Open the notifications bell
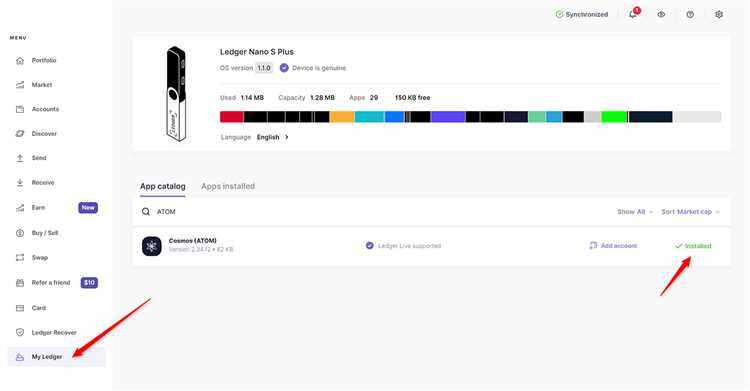750x391 pixels. tap(633, 14)
